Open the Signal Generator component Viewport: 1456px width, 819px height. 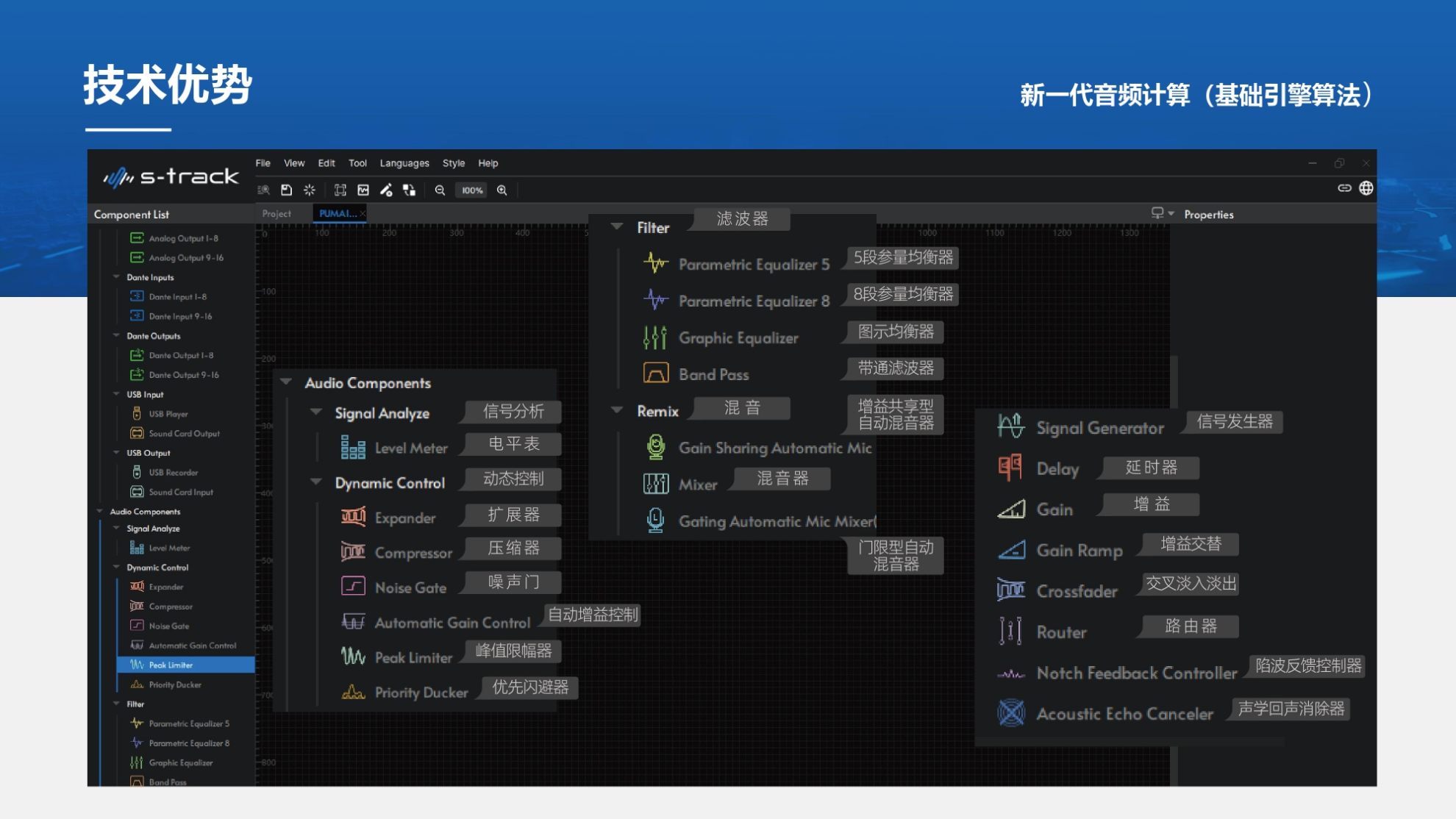pos(1010,425)
